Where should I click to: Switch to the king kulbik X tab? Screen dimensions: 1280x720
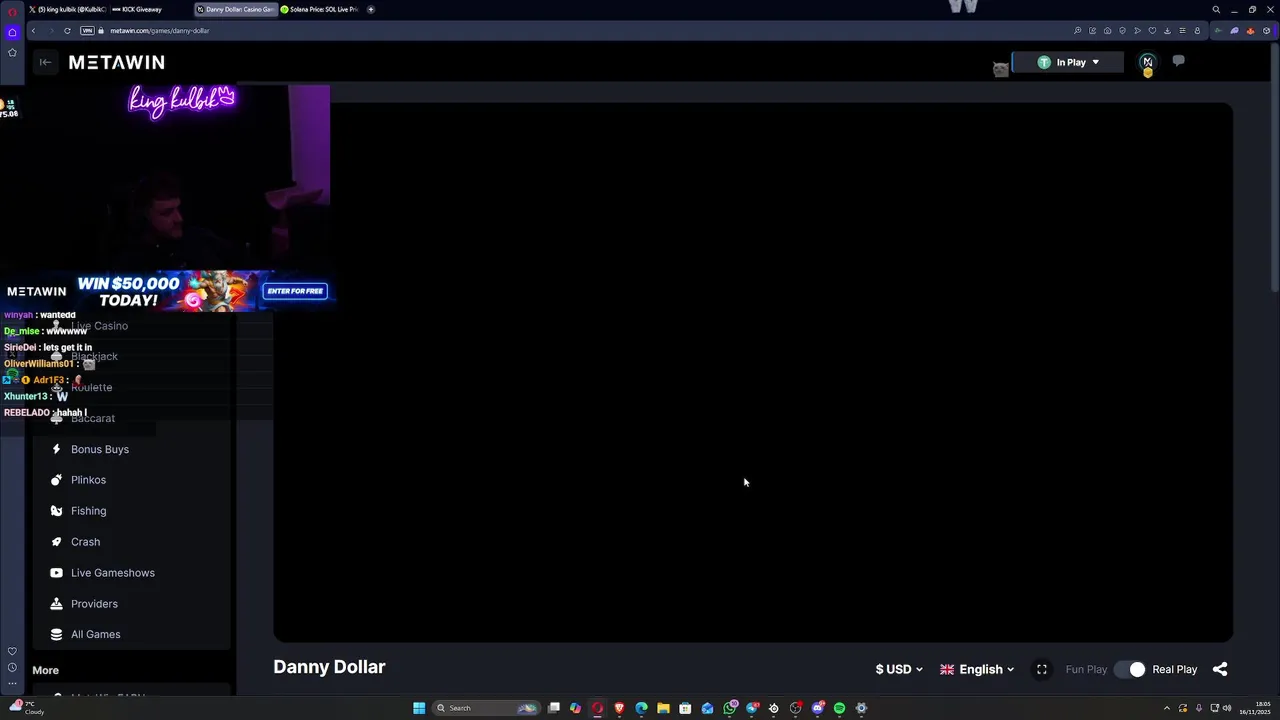point(67,9)
